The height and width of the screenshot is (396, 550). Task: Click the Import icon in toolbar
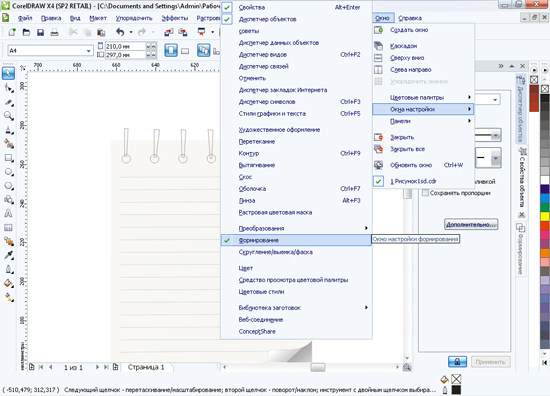pos(169,32)
